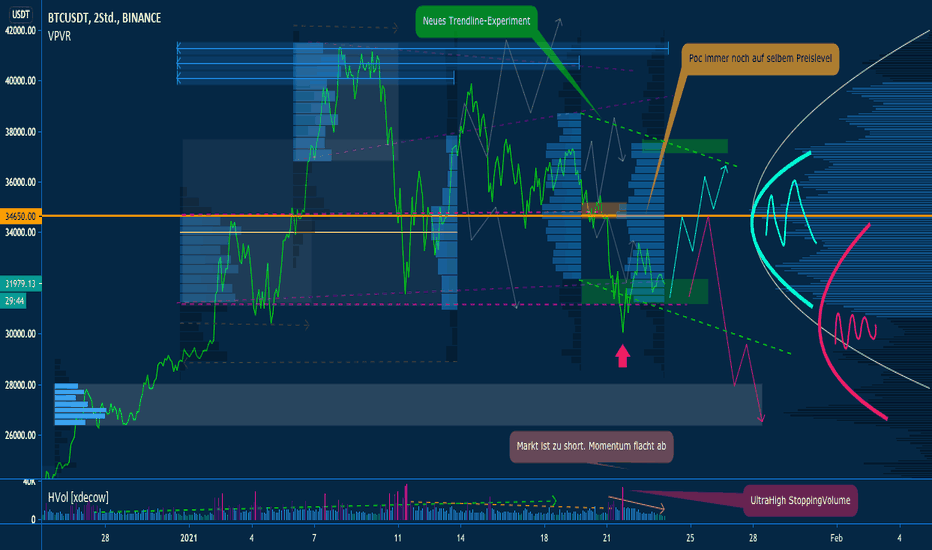This screenshot has width=932, height=550.
Task: Select the purple 'UltraHigh StoppingVolume' callout
Action: click(800, 500)
